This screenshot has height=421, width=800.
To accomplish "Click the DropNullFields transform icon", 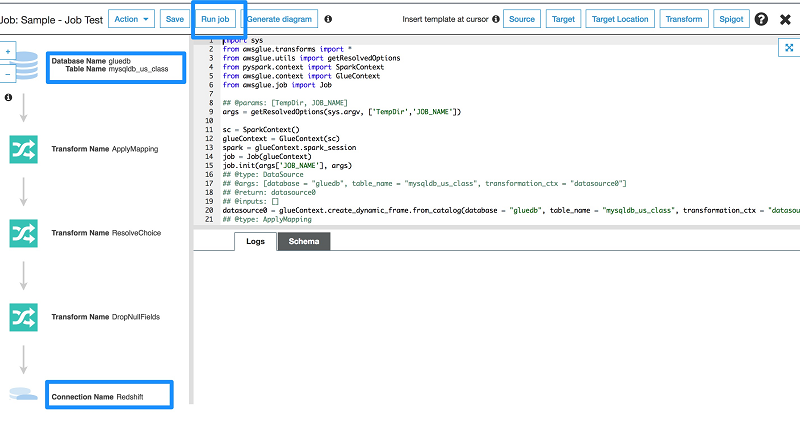I will [x=23, y=317].
